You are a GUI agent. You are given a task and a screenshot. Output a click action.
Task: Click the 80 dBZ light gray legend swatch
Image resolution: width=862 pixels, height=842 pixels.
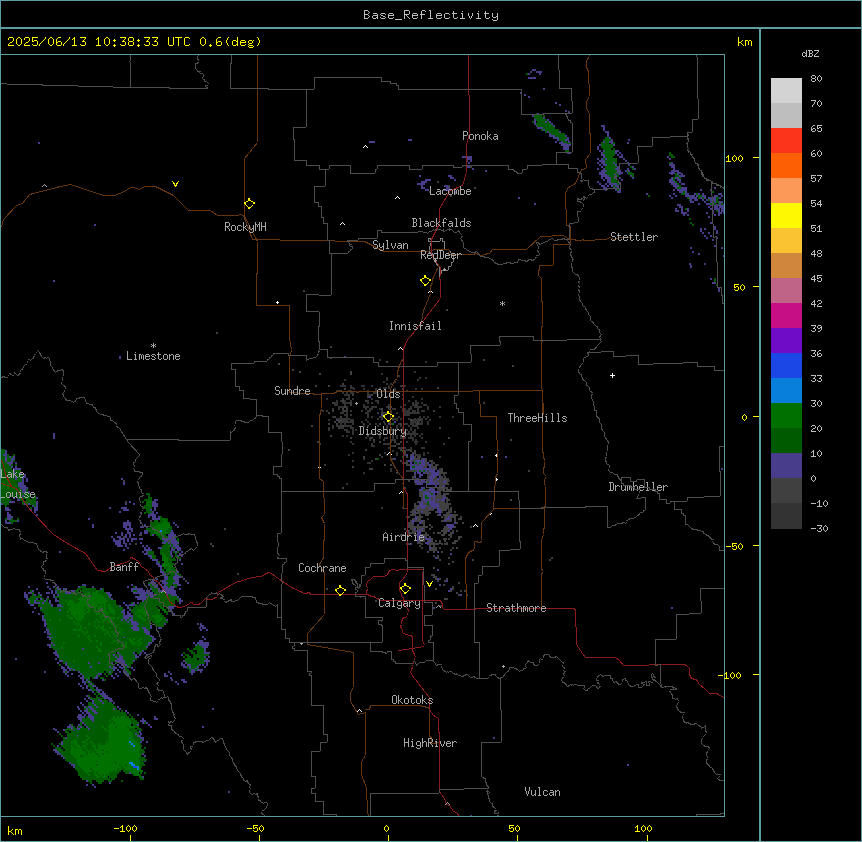click(x=786, y=91)
